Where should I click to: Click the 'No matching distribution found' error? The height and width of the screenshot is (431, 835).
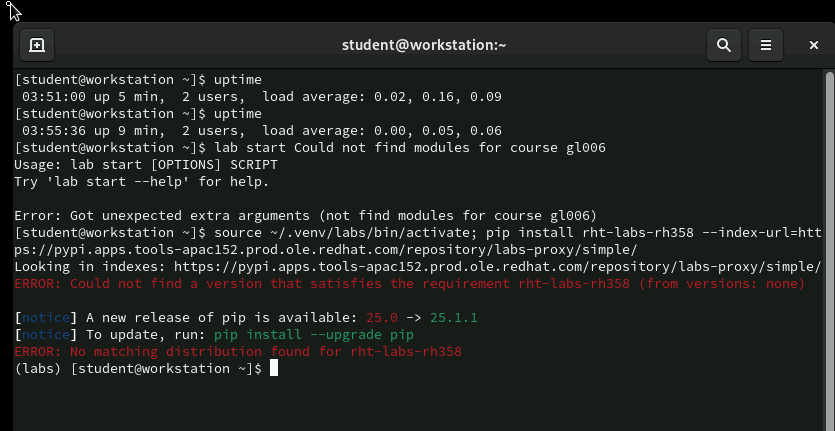click(x=238, y=352)
